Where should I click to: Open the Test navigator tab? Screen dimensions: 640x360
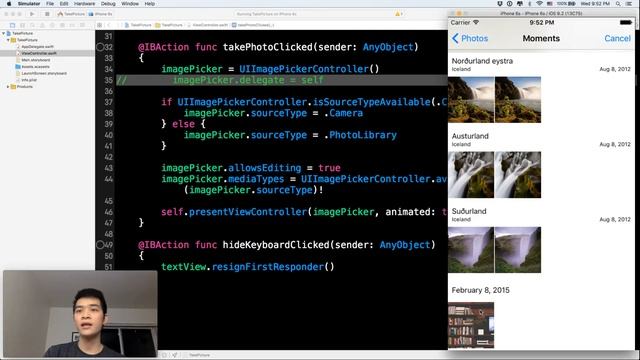(52, 25)
